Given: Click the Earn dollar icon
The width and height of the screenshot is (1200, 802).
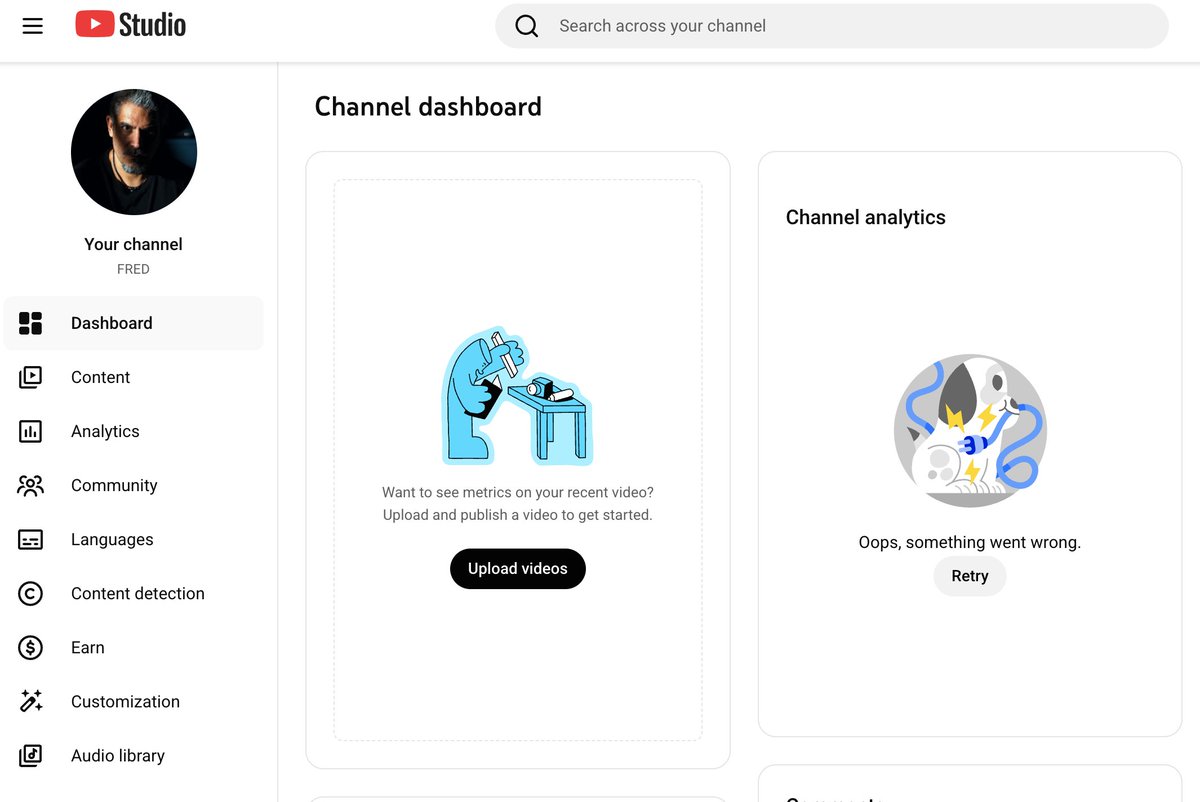Looking at the screenshot, I should 31,647.
